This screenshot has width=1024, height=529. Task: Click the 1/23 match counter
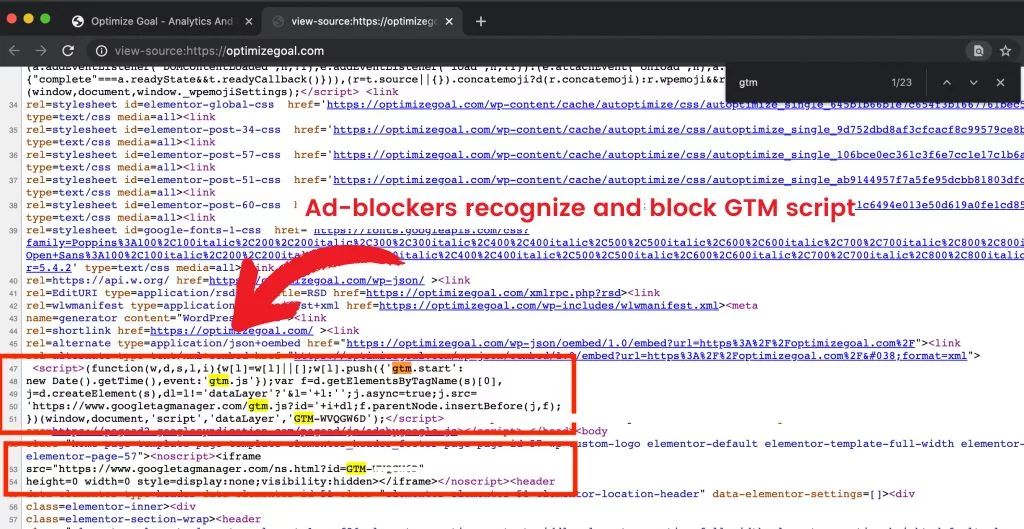point(901,82)
